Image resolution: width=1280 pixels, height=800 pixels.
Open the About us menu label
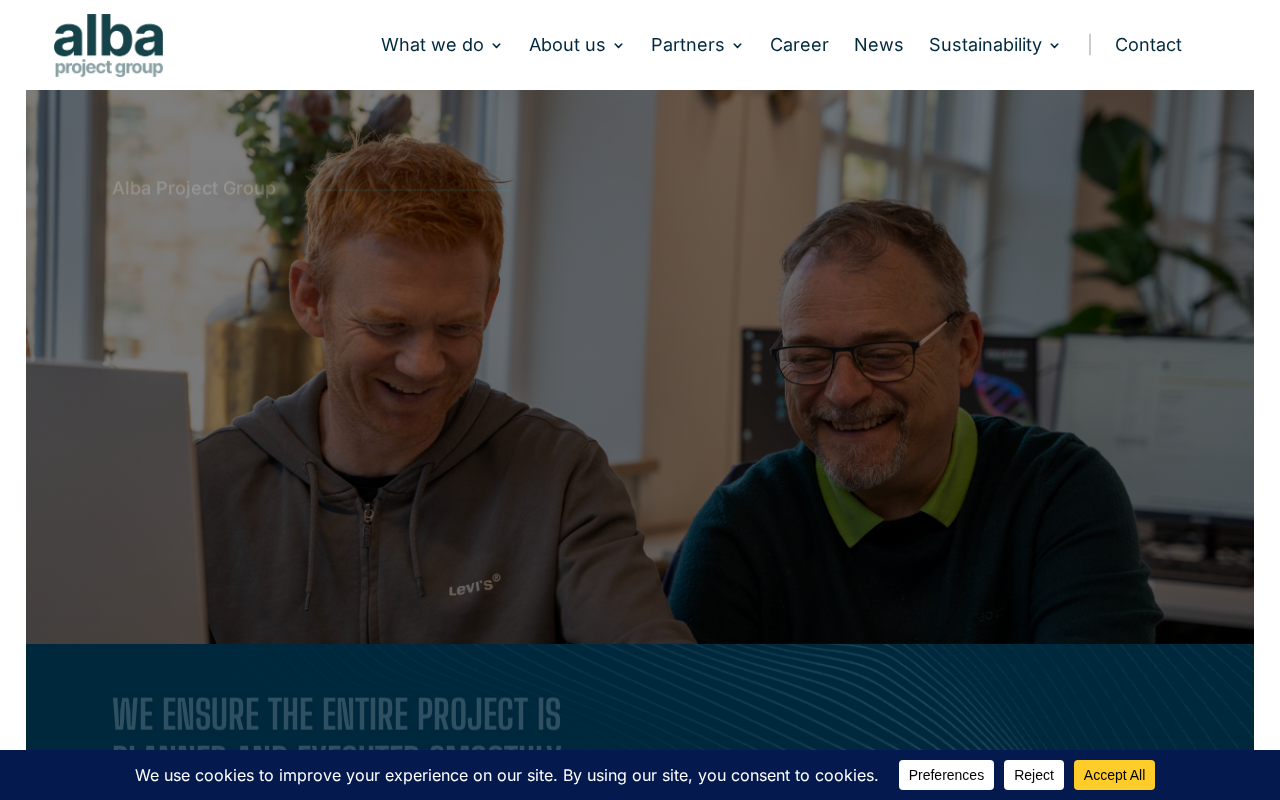pyautogui.click(x=567, y=45)
